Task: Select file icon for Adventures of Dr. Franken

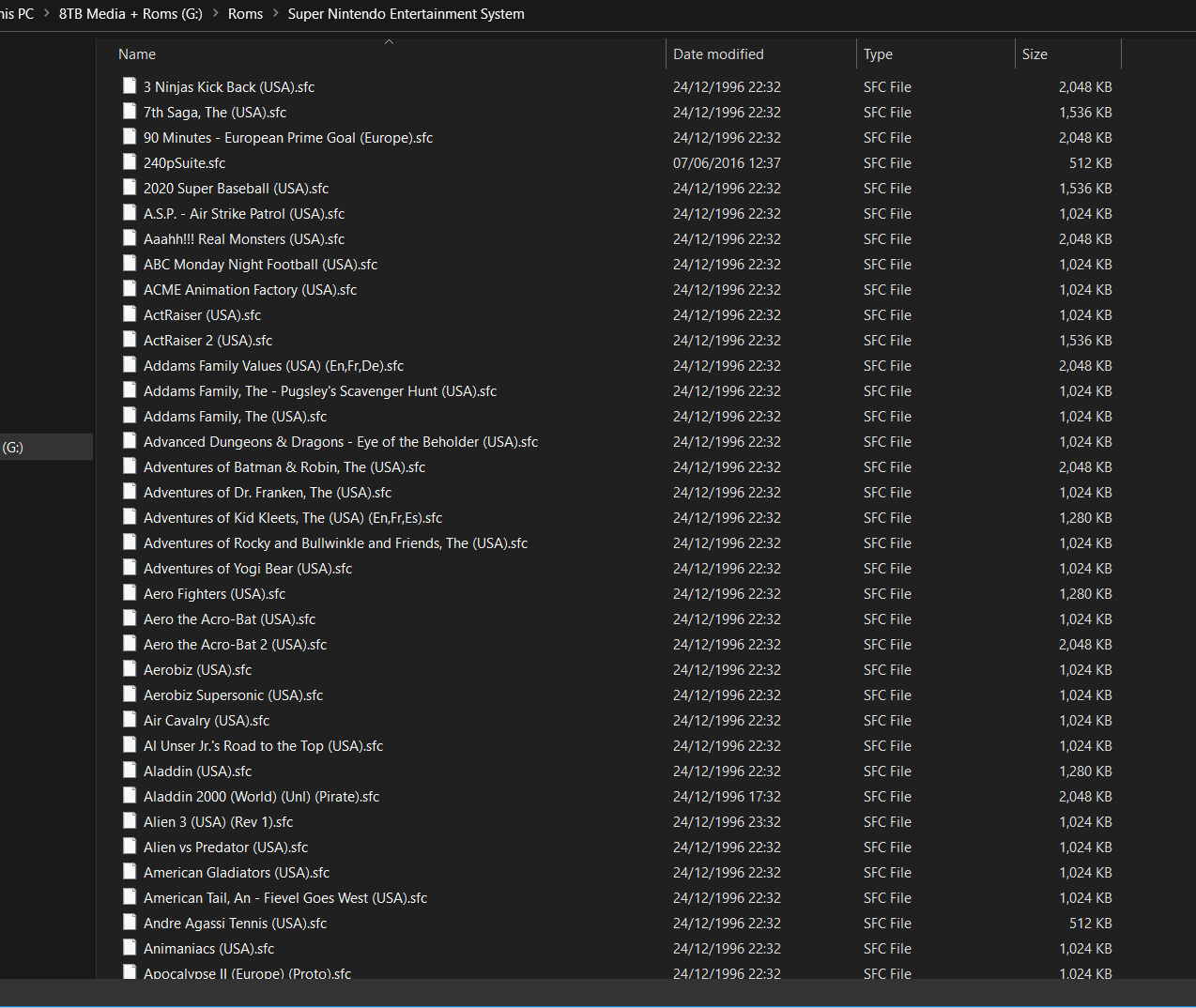Action: tap(130, 492)
